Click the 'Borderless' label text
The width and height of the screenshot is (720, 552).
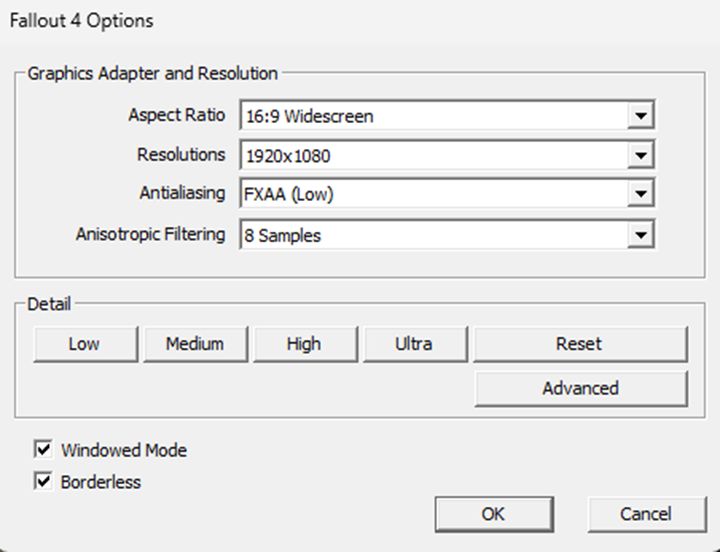pos(101,482)
